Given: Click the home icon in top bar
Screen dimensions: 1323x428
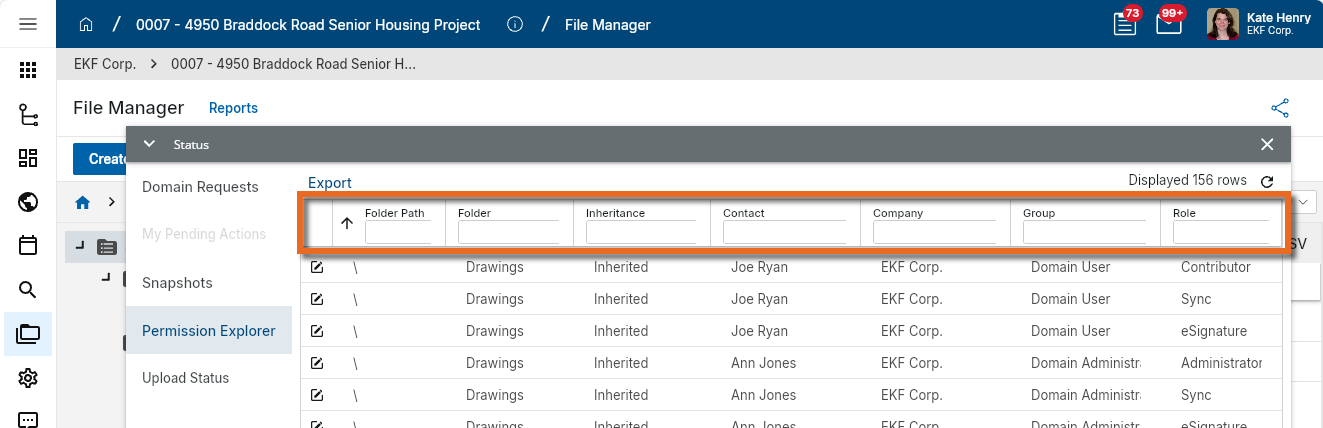Looking at the screenshot, I should click(86, 24).
